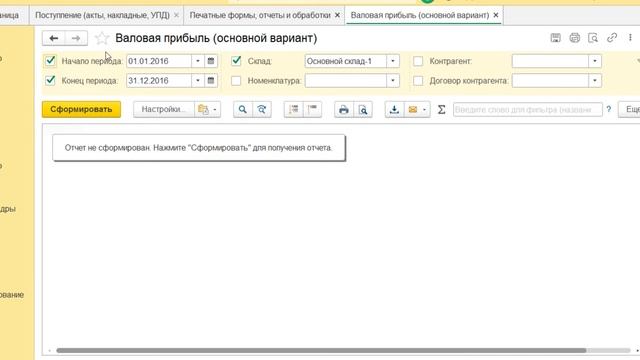Open the Настройки... button

[x=164, y=109]
